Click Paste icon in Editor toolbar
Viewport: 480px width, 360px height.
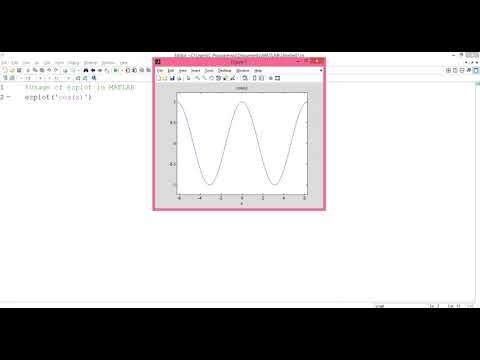coord(42,70)
